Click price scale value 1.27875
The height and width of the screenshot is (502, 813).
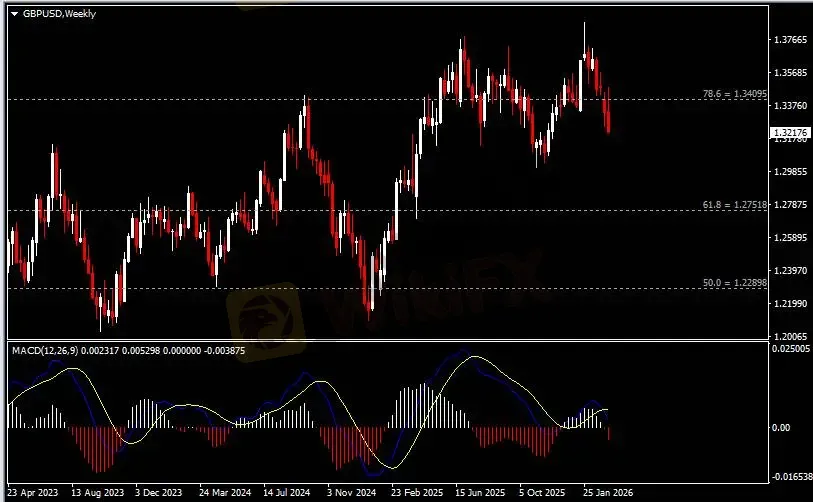click(x=790, y=205)
